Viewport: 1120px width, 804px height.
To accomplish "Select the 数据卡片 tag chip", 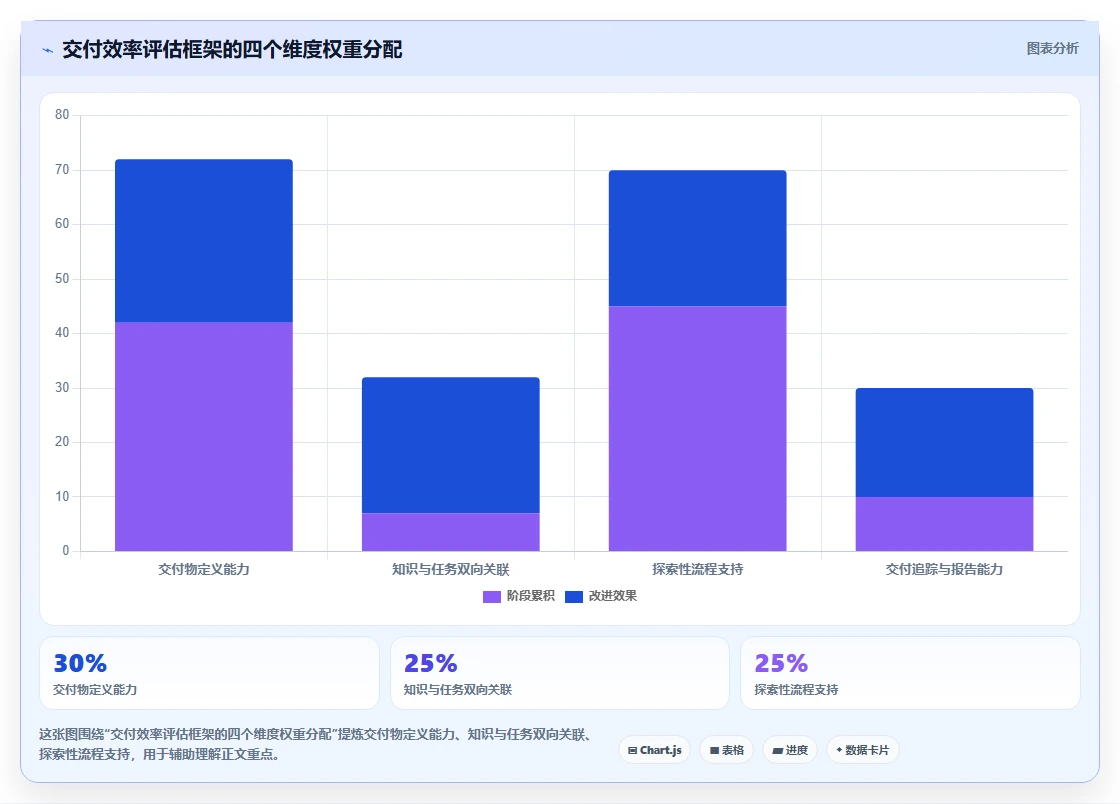I will [862, 750].
